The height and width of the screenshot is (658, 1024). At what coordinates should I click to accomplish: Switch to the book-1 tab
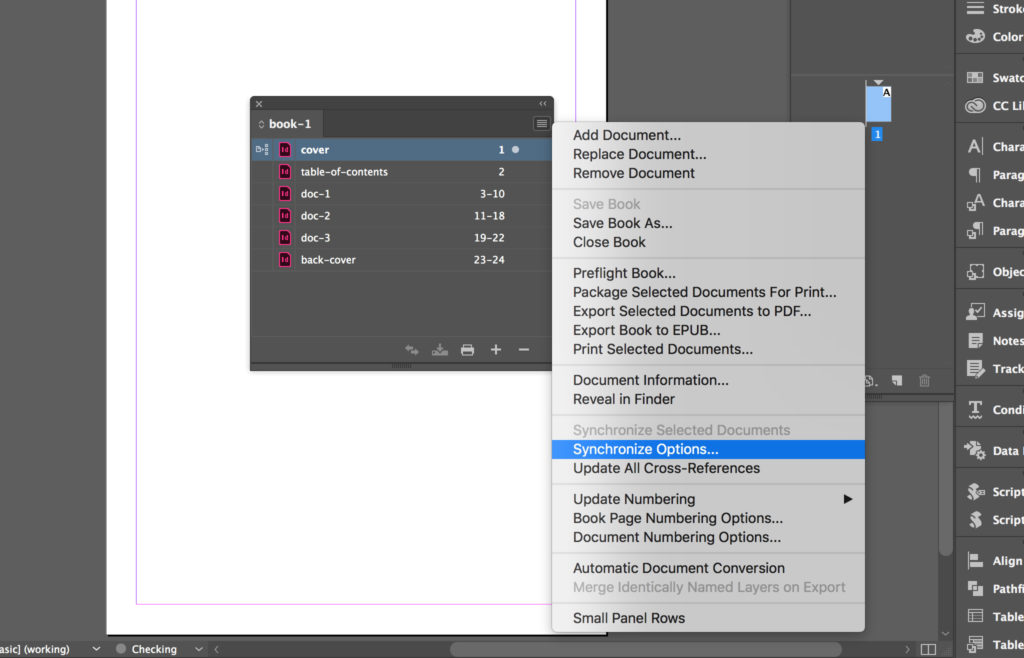pos(287,124)
